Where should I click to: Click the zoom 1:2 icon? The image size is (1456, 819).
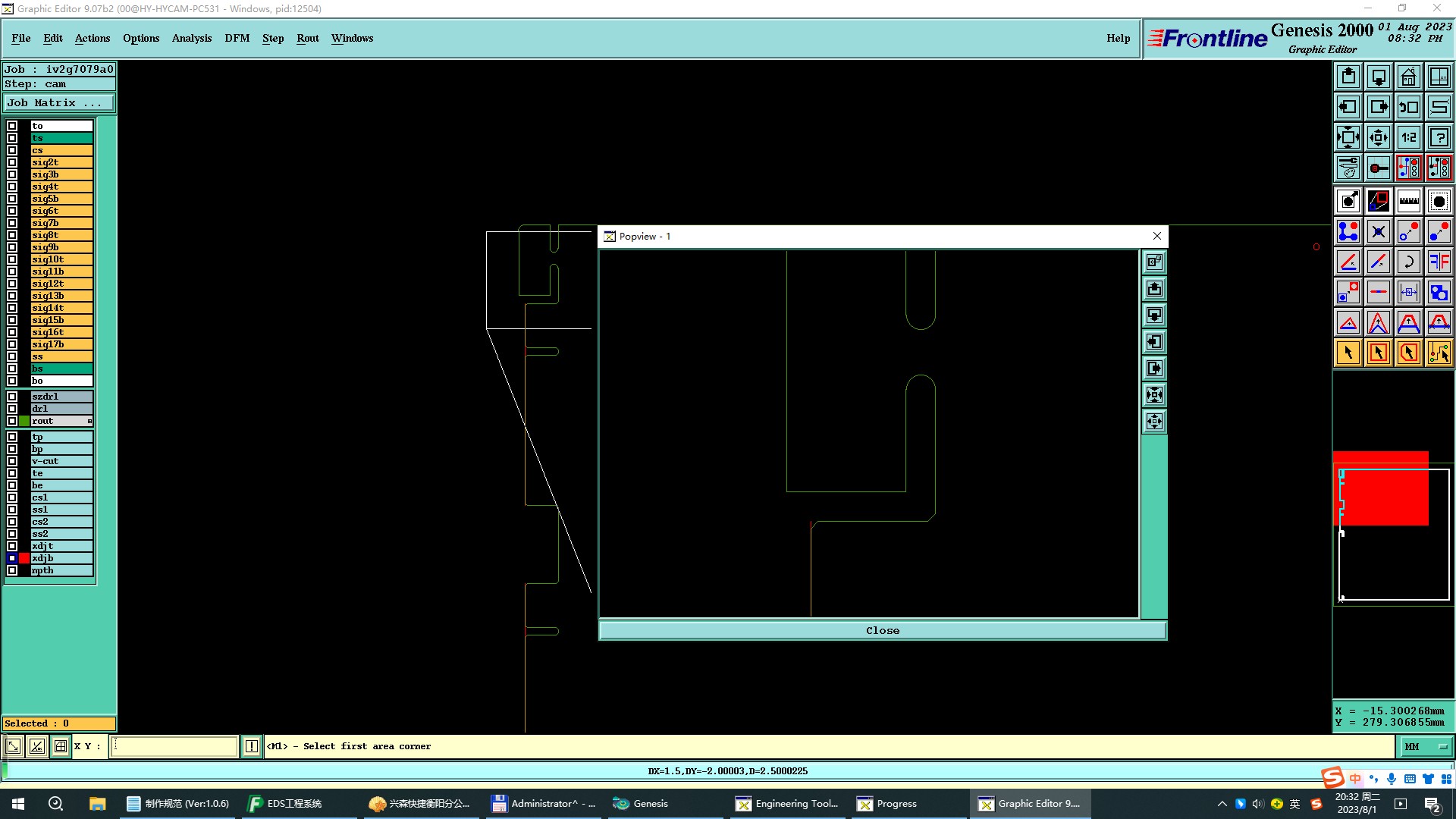(1408, 137)
